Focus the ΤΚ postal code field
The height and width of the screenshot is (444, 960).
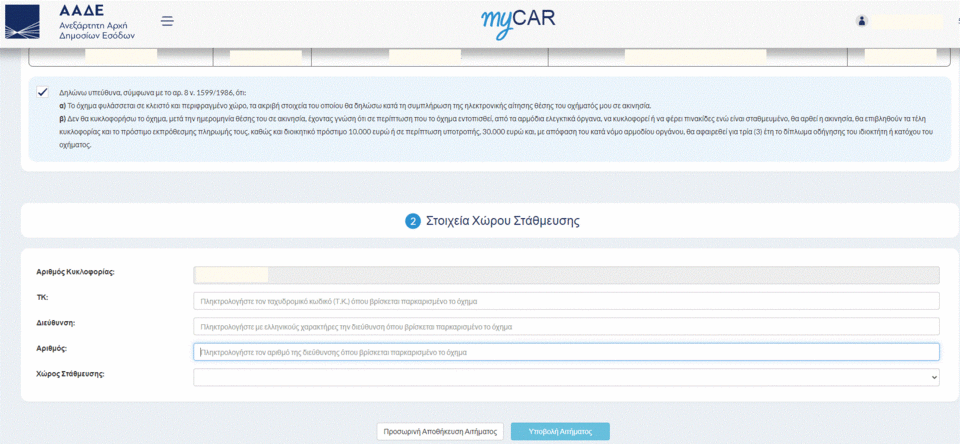tap(566, 301)
